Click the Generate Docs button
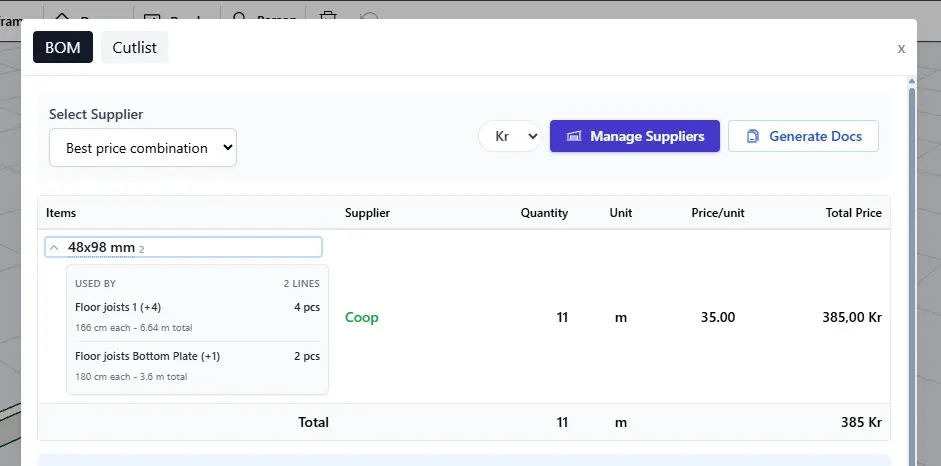This screenshot has height=466, width=941. pos(803,136)
